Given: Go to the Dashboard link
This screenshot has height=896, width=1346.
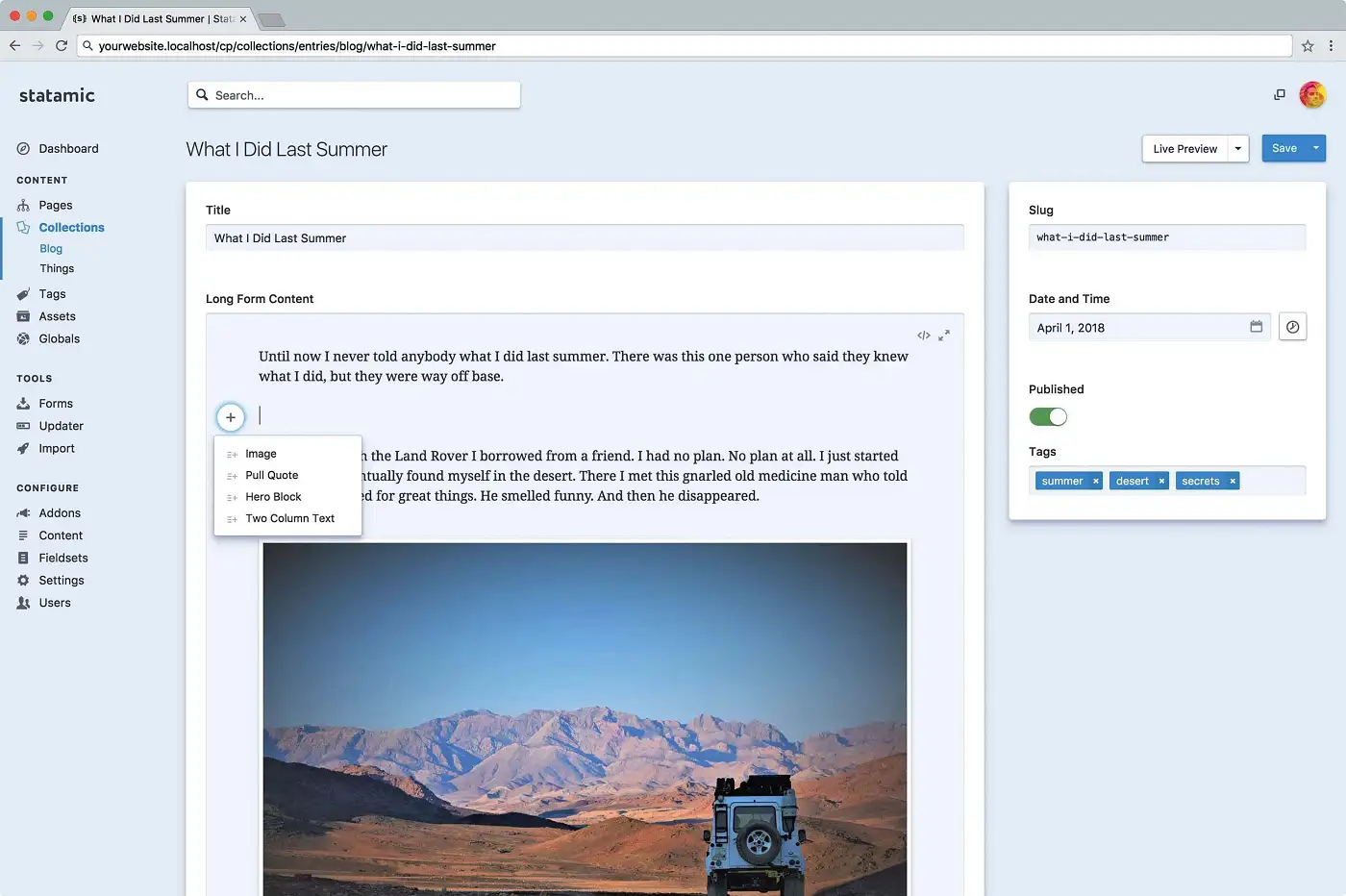Looking at the screenshot, I should tap(68, 149).
